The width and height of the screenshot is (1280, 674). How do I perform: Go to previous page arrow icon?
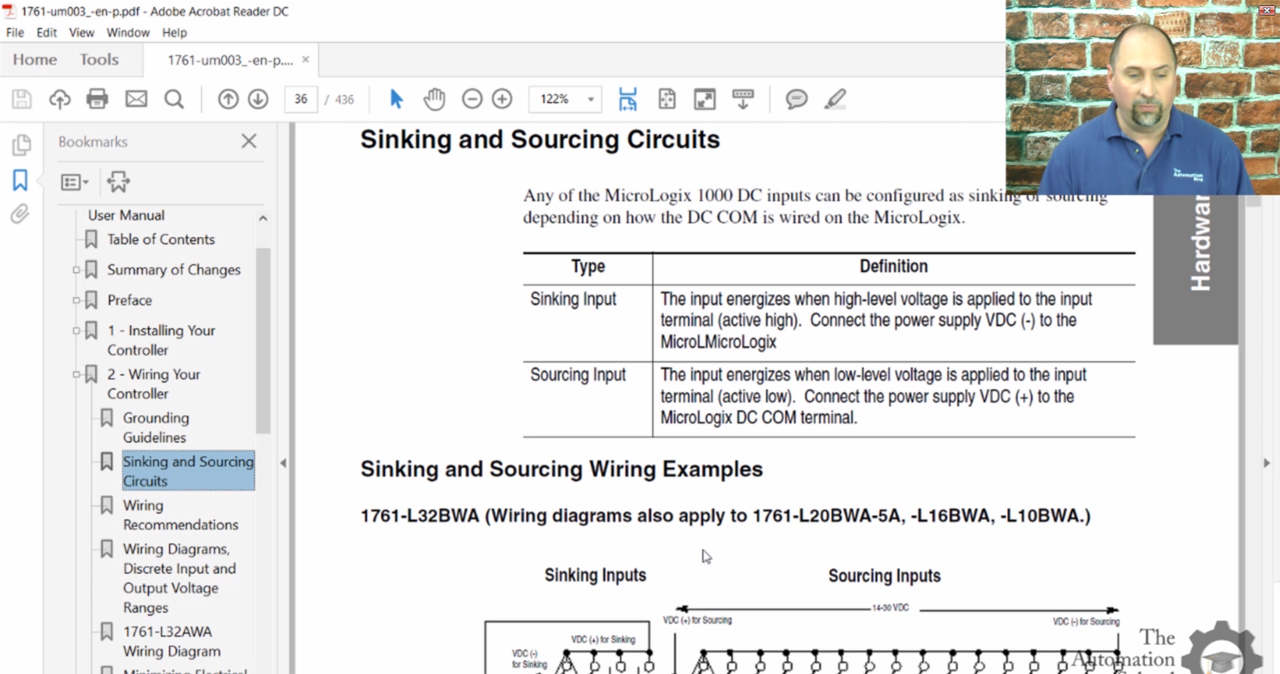coord(228,99)
